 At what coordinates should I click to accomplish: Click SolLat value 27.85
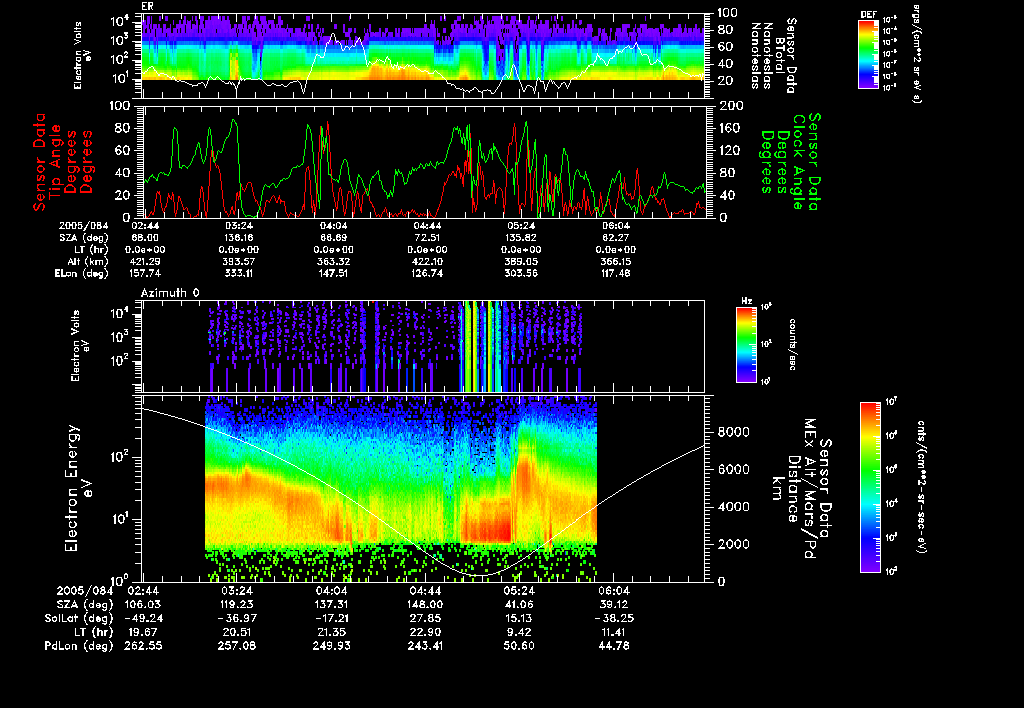425,619
